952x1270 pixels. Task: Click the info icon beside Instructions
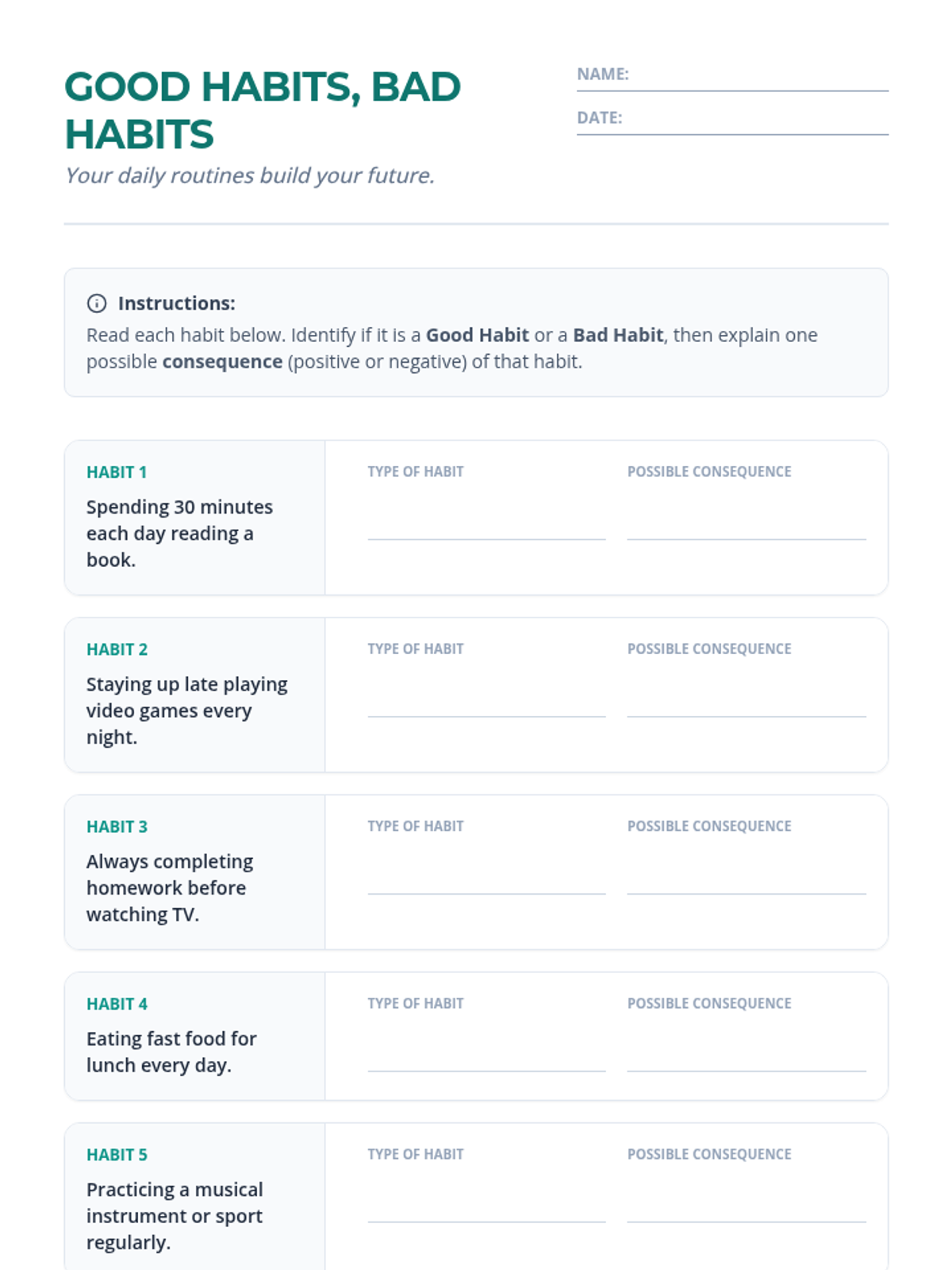pos(97,303)
